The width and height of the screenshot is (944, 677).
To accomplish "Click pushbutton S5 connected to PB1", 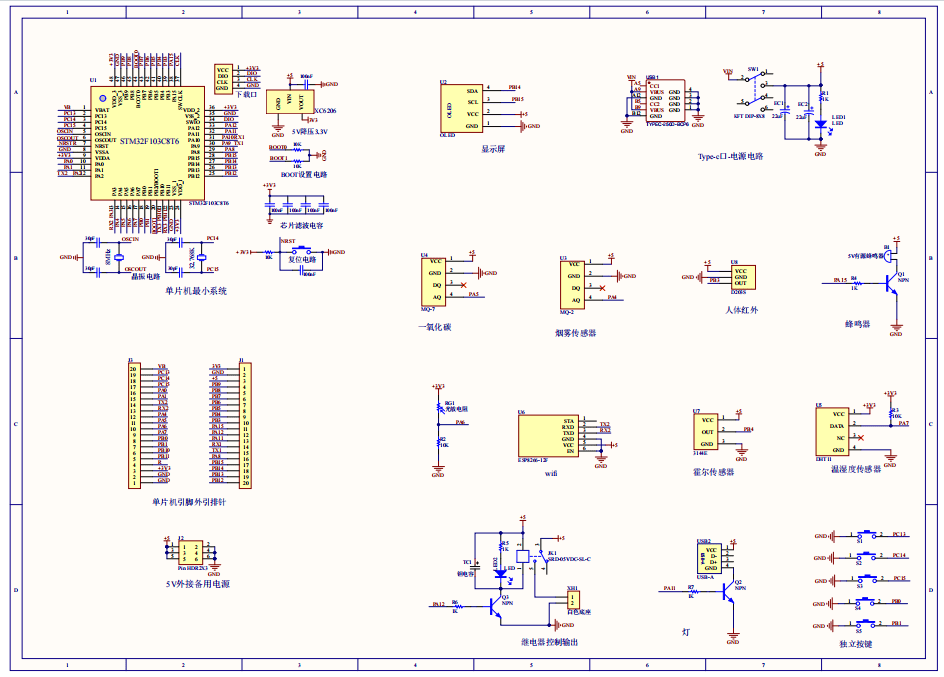I will click(x=866, y=623).
